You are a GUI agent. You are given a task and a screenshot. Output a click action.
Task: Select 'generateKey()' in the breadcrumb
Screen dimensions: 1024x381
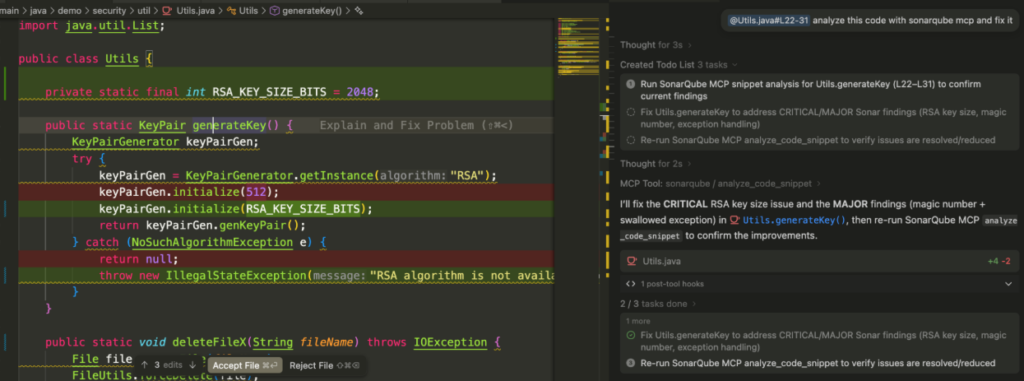312,10
